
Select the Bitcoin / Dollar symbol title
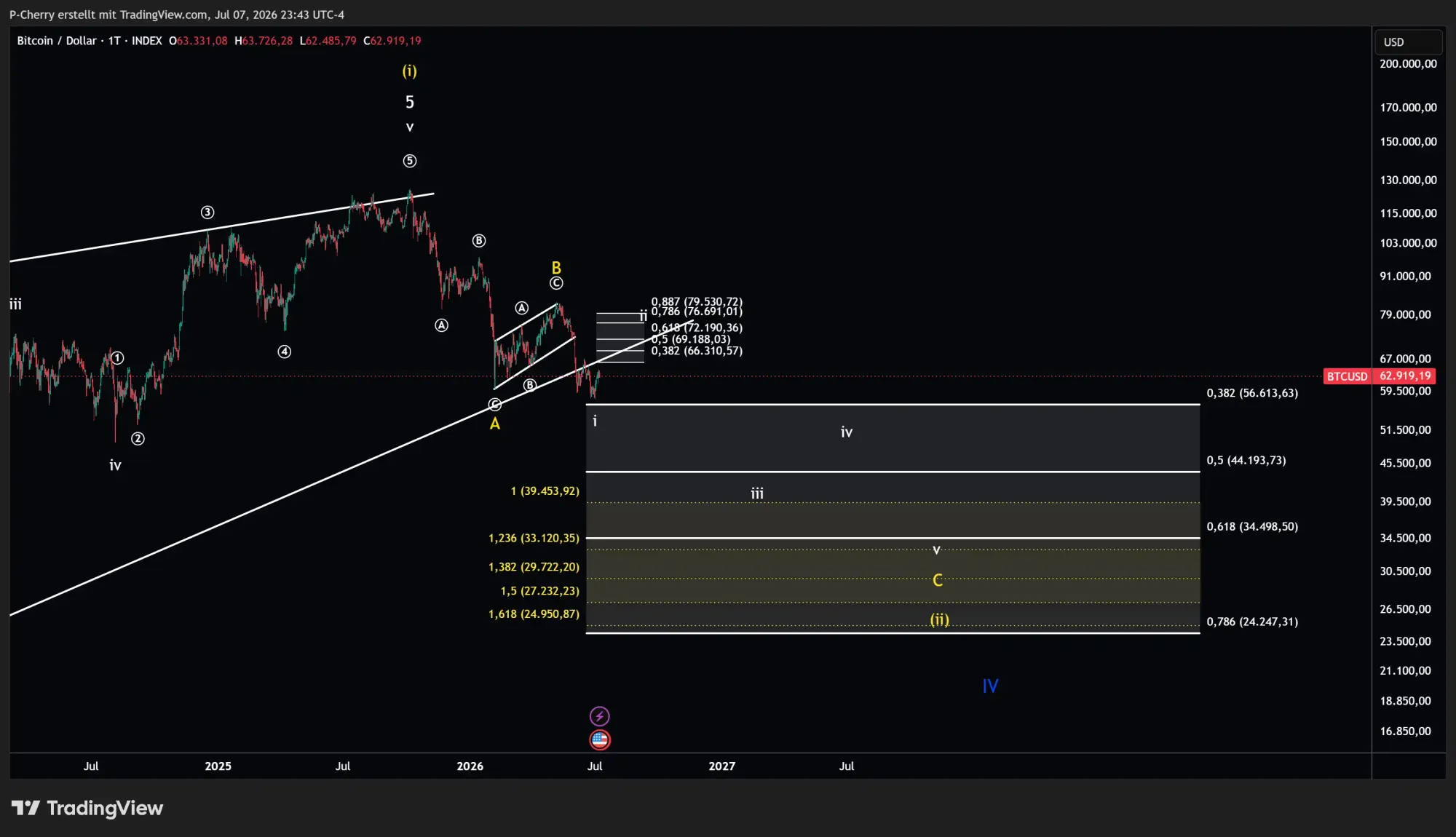point(57,41)
